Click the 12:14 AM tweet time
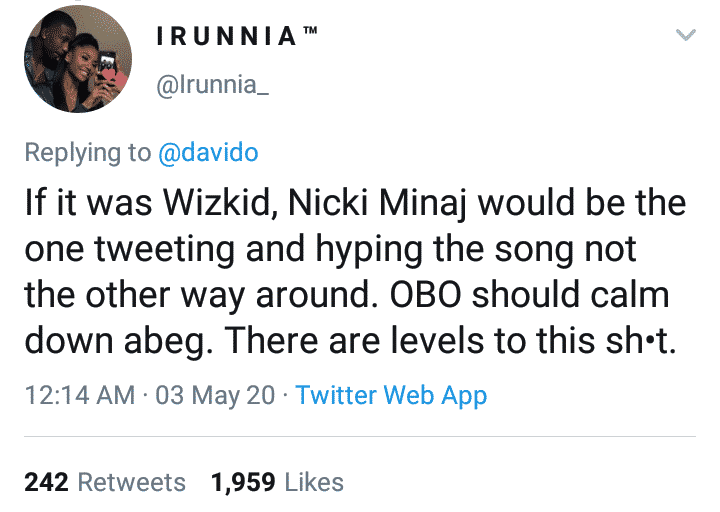This screenshot has width=720, height=512. pos(79,395)
